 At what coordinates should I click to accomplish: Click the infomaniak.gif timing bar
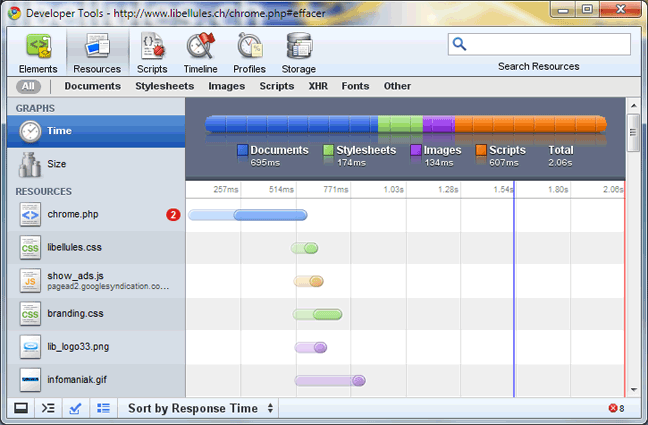[330, 380]
